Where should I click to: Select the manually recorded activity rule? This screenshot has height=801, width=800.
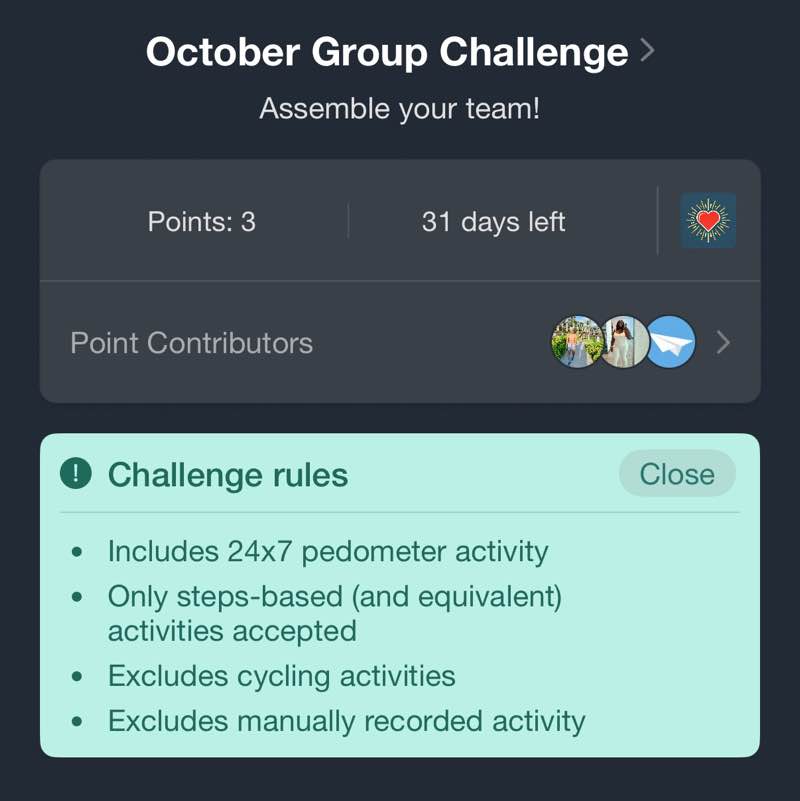346,721
